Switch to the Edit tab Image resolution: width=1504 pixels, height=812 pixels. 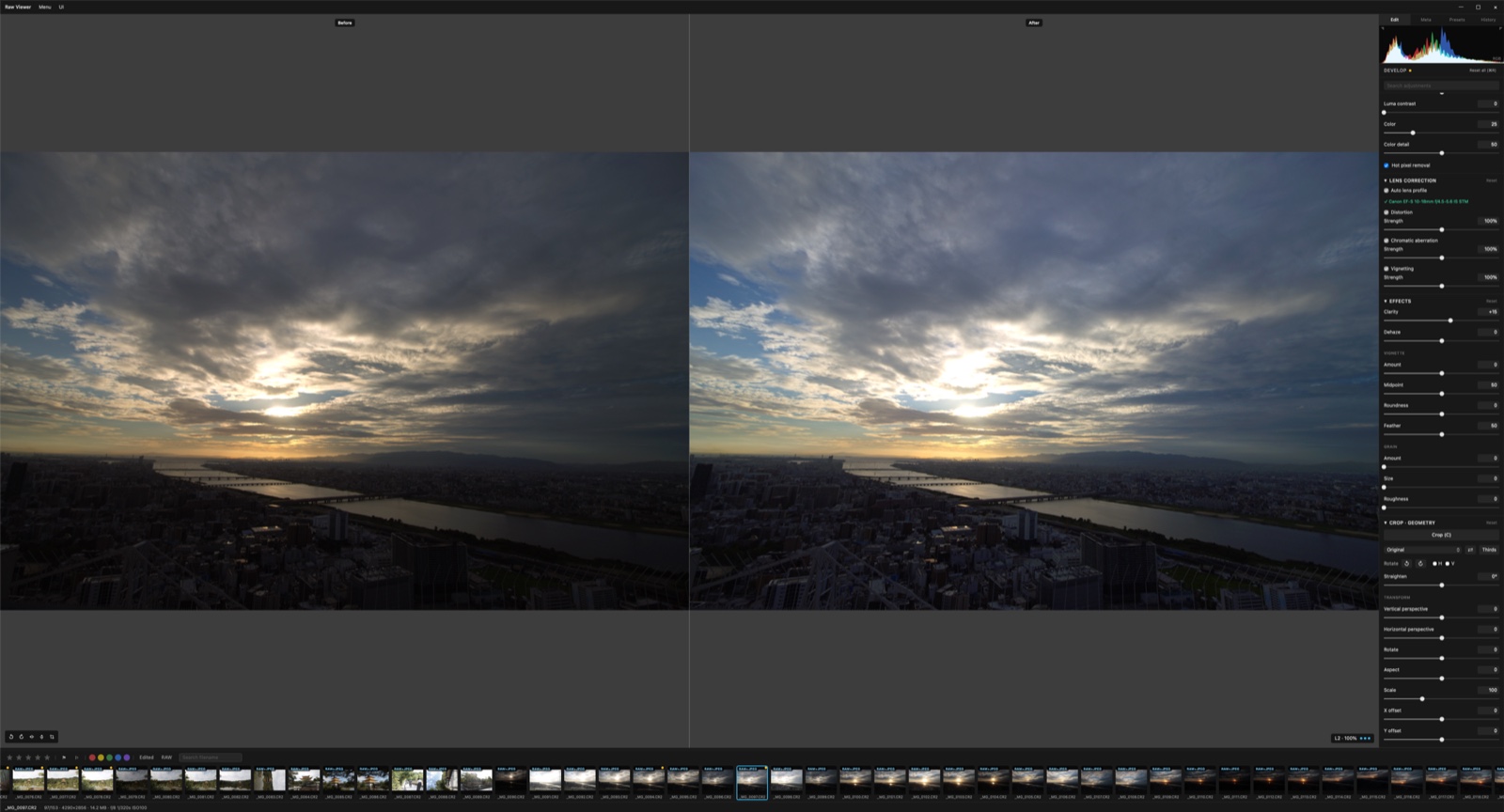1395,20
